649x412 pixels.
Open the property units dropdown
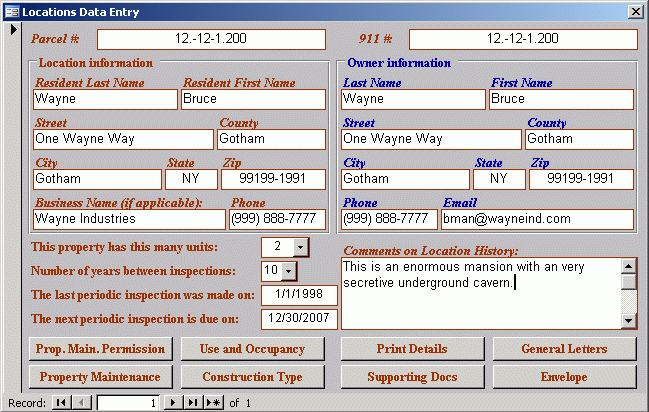(300, 247)
